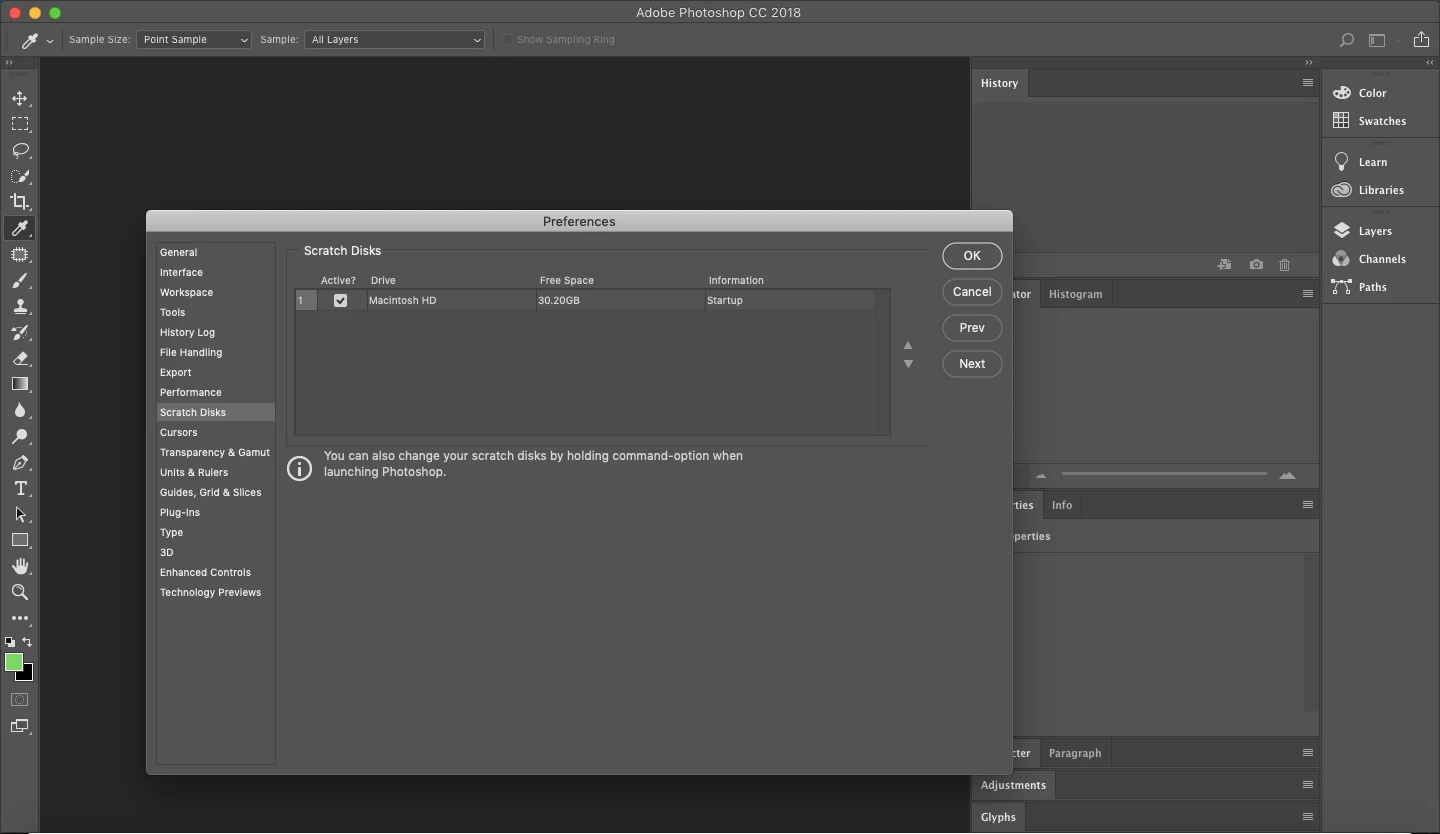
Task: Toggle Quick Mask mode
Action: pyautogui.click(x=20, y=699)
